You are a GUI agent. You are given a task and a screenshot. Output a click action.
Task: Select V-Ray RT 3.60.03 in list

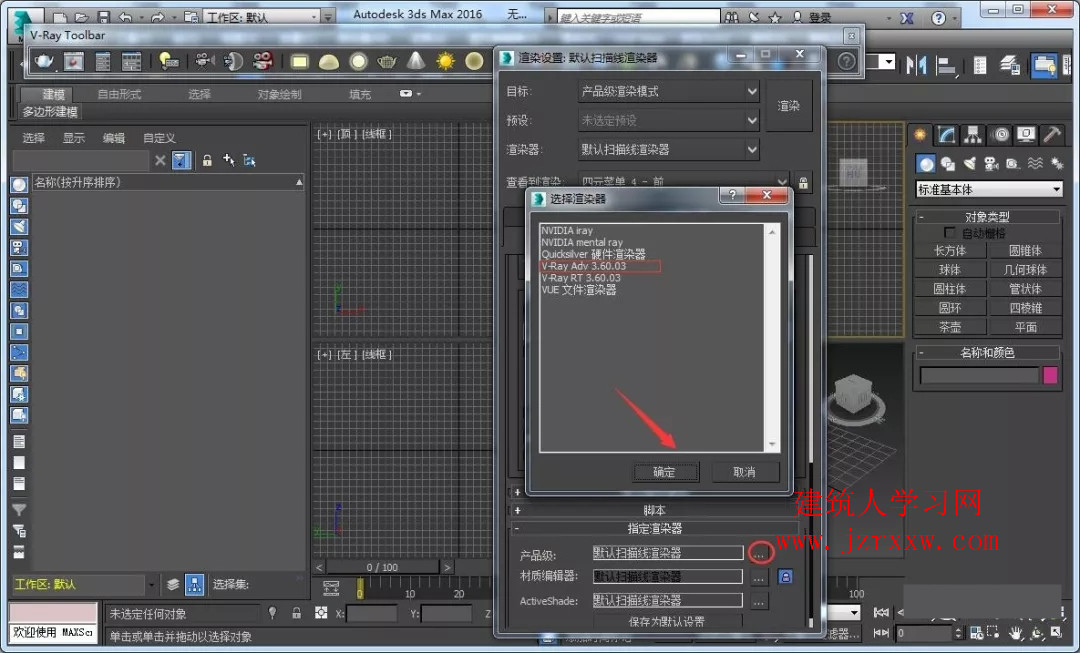click(581, 278)
